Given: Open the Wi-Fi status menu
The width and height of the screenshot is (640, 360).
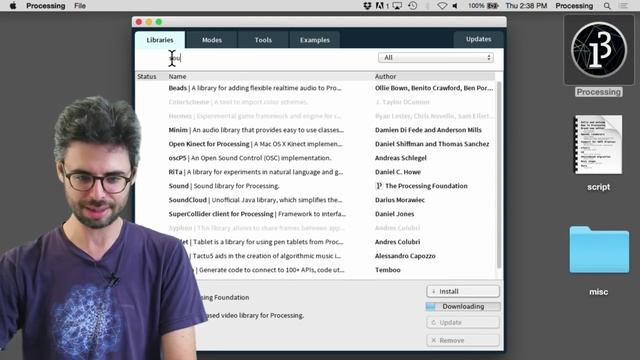Looking at the screenshot, I should [442, 6].
